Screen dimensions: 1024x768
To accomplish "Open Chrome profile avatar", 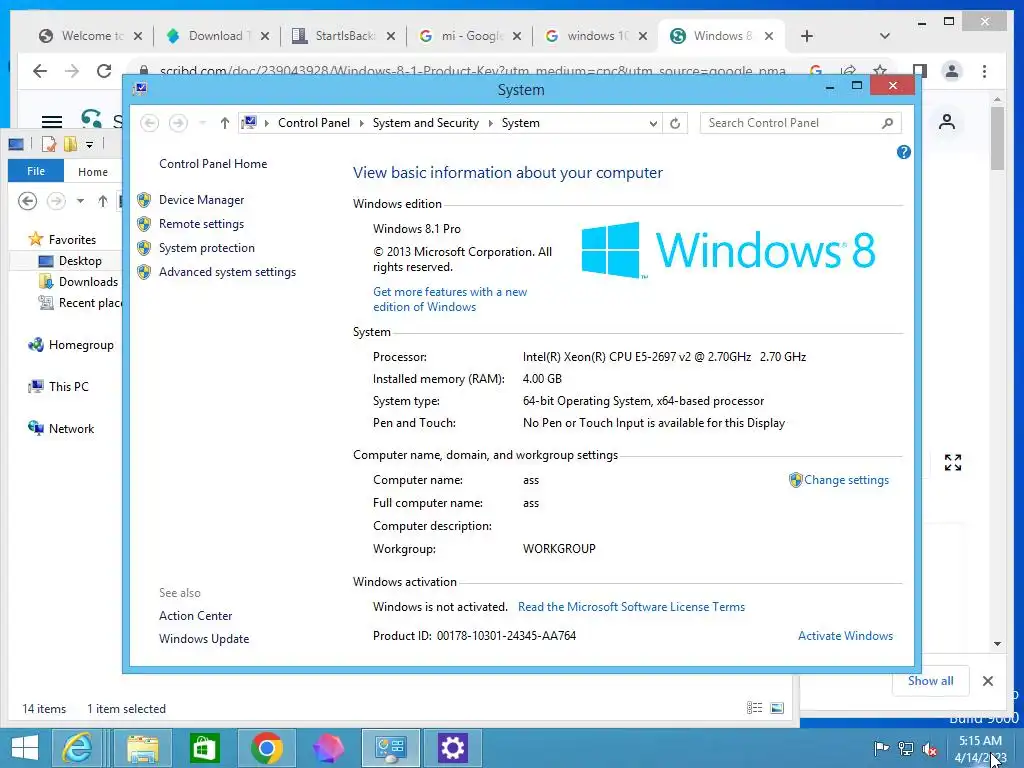I will tap(952, 71).
